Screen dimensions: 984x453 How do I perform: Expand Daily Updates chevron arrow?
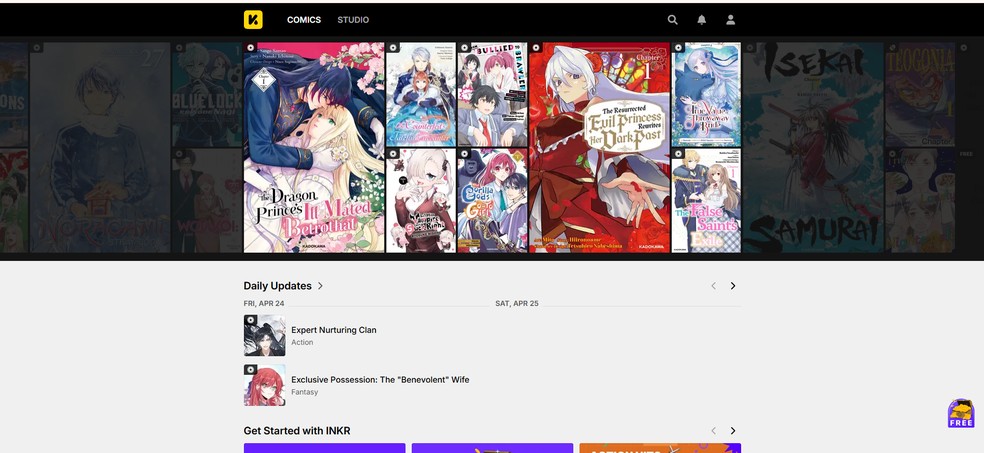[320, 285]
